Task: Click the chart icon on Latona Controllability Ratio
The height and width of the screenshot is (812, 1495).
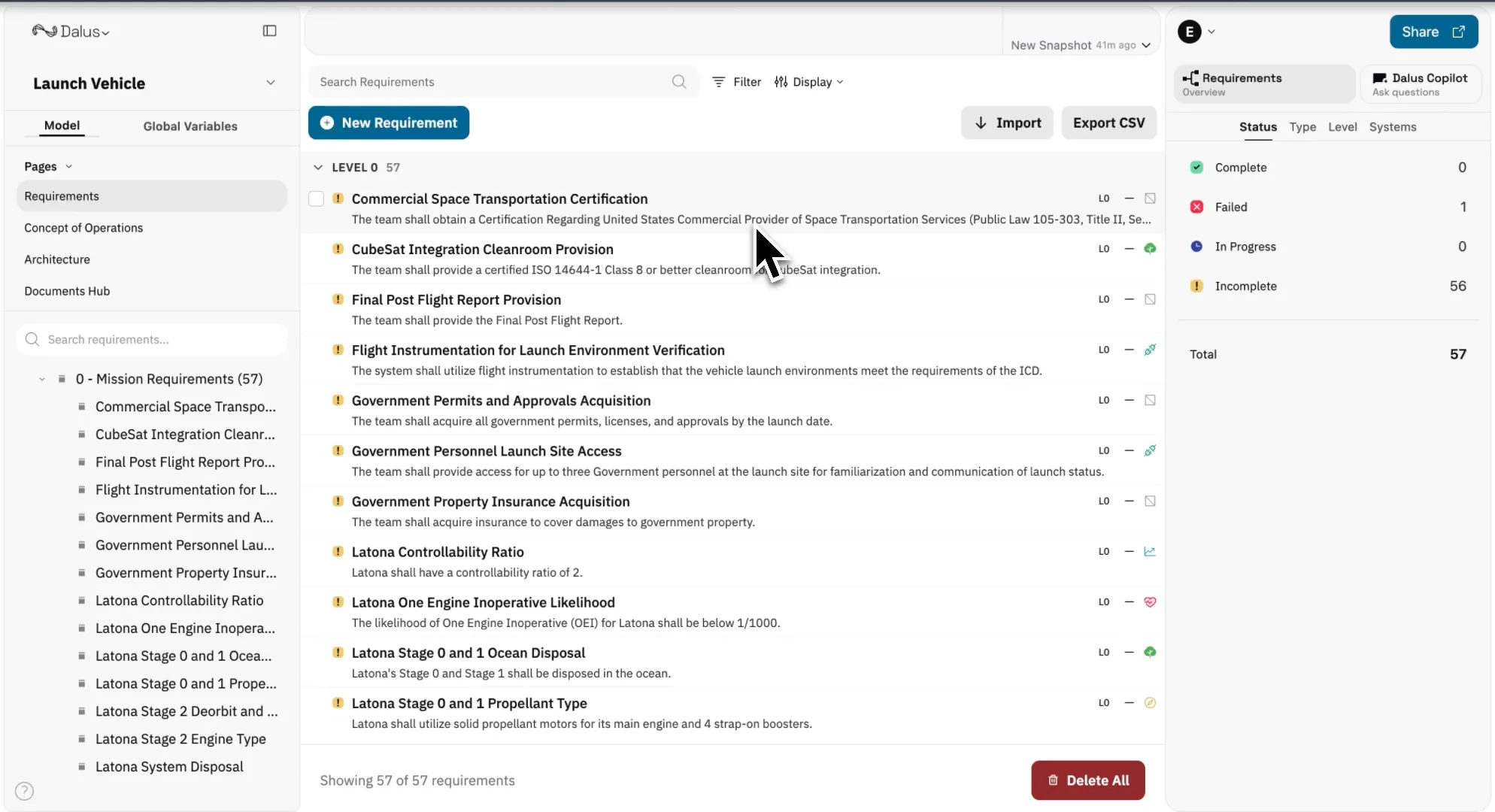Action: click(x=1149, y=552)
